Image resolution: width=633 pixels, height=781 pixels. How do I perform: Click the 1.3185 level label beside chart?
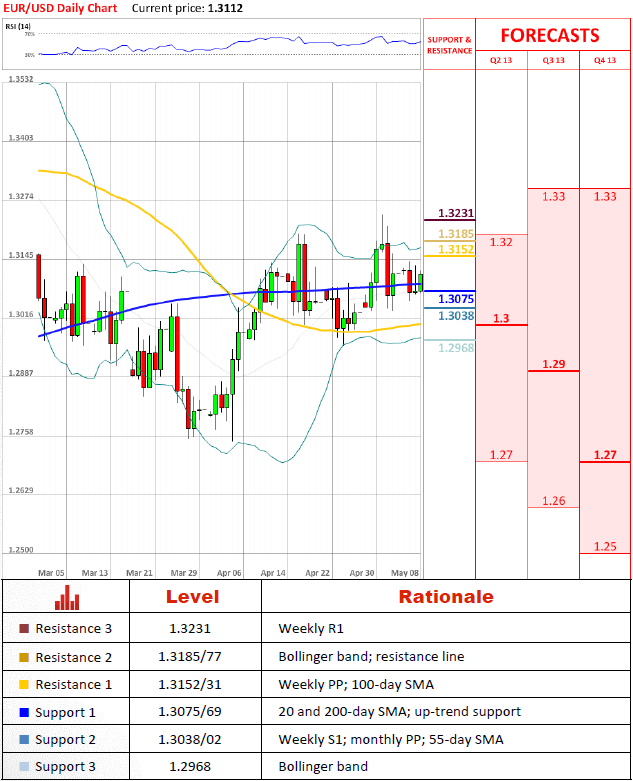(x=456, y=234)
